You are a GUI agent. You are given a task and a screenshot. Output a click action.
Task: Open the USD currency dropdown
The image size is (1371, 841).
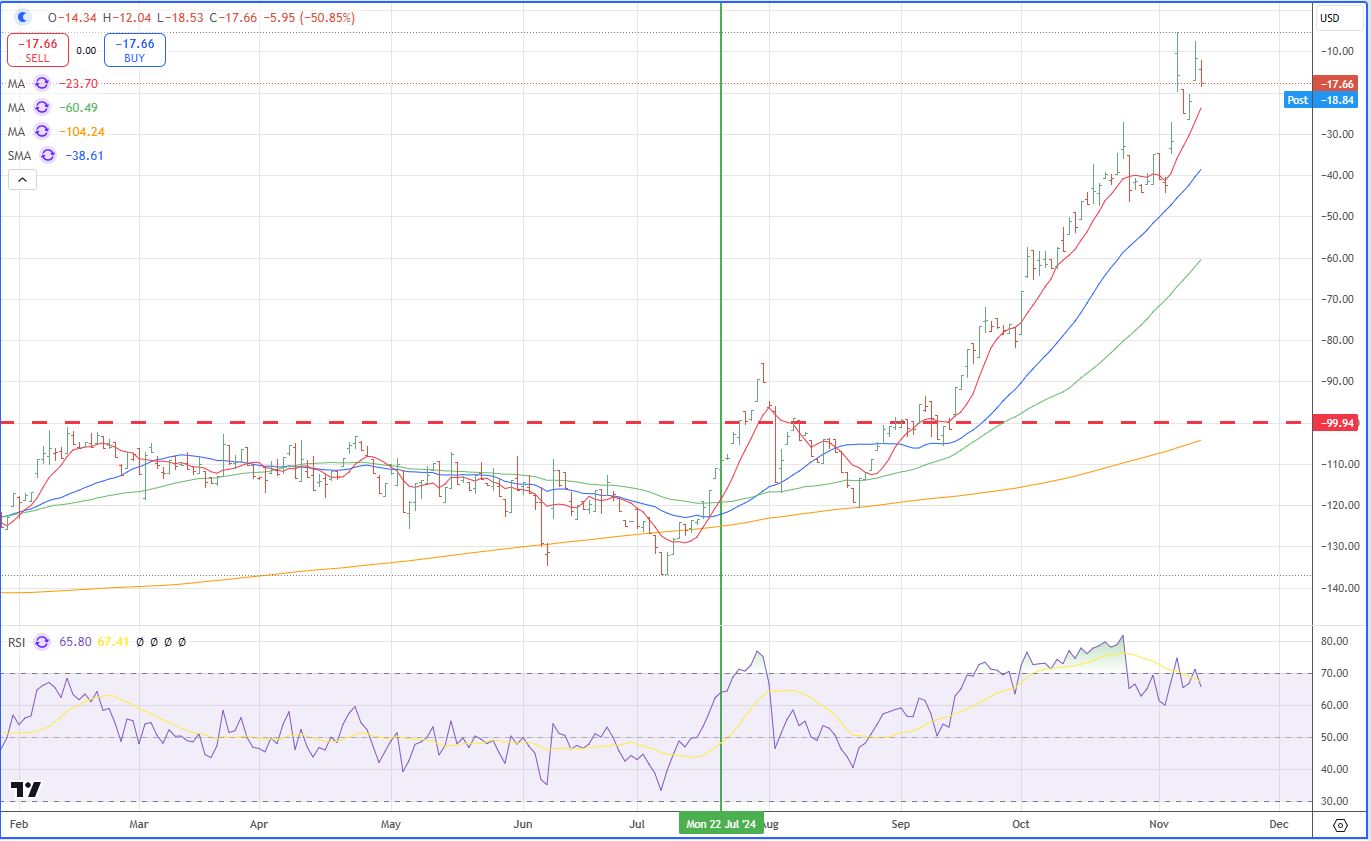[1329, 18]
